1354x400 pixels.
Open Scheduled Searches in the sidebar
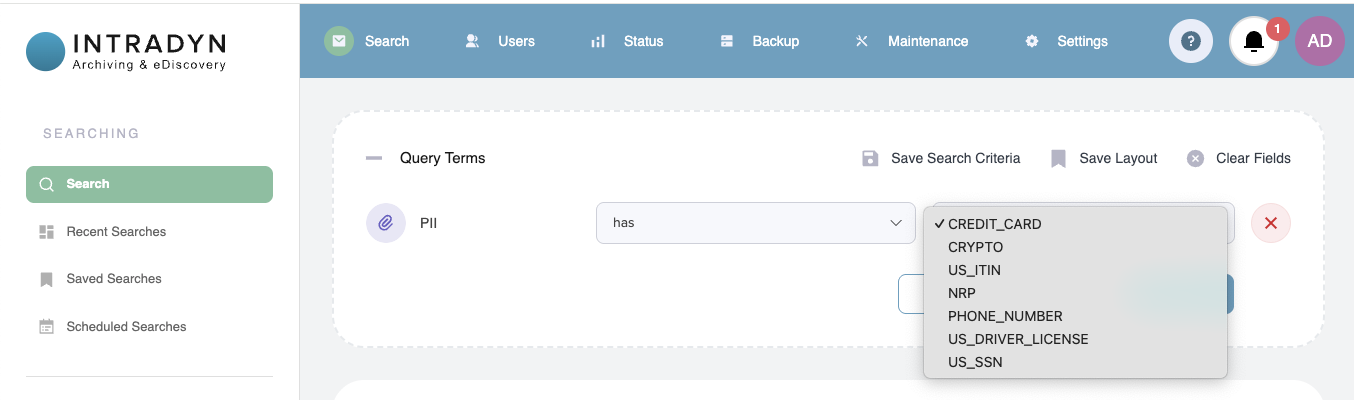tap(126, 327)
